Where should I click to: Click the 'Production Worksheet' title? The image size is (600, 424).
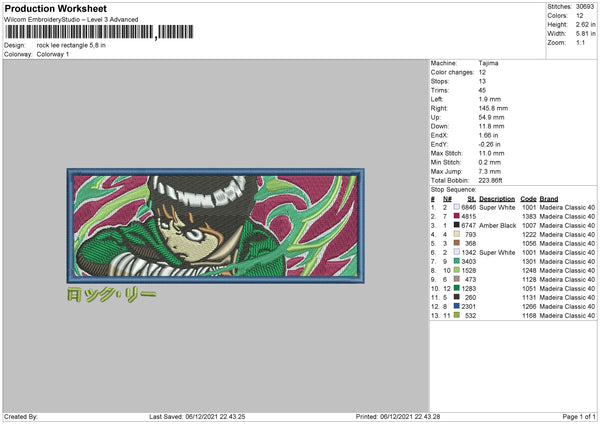(x=55, y=8)
